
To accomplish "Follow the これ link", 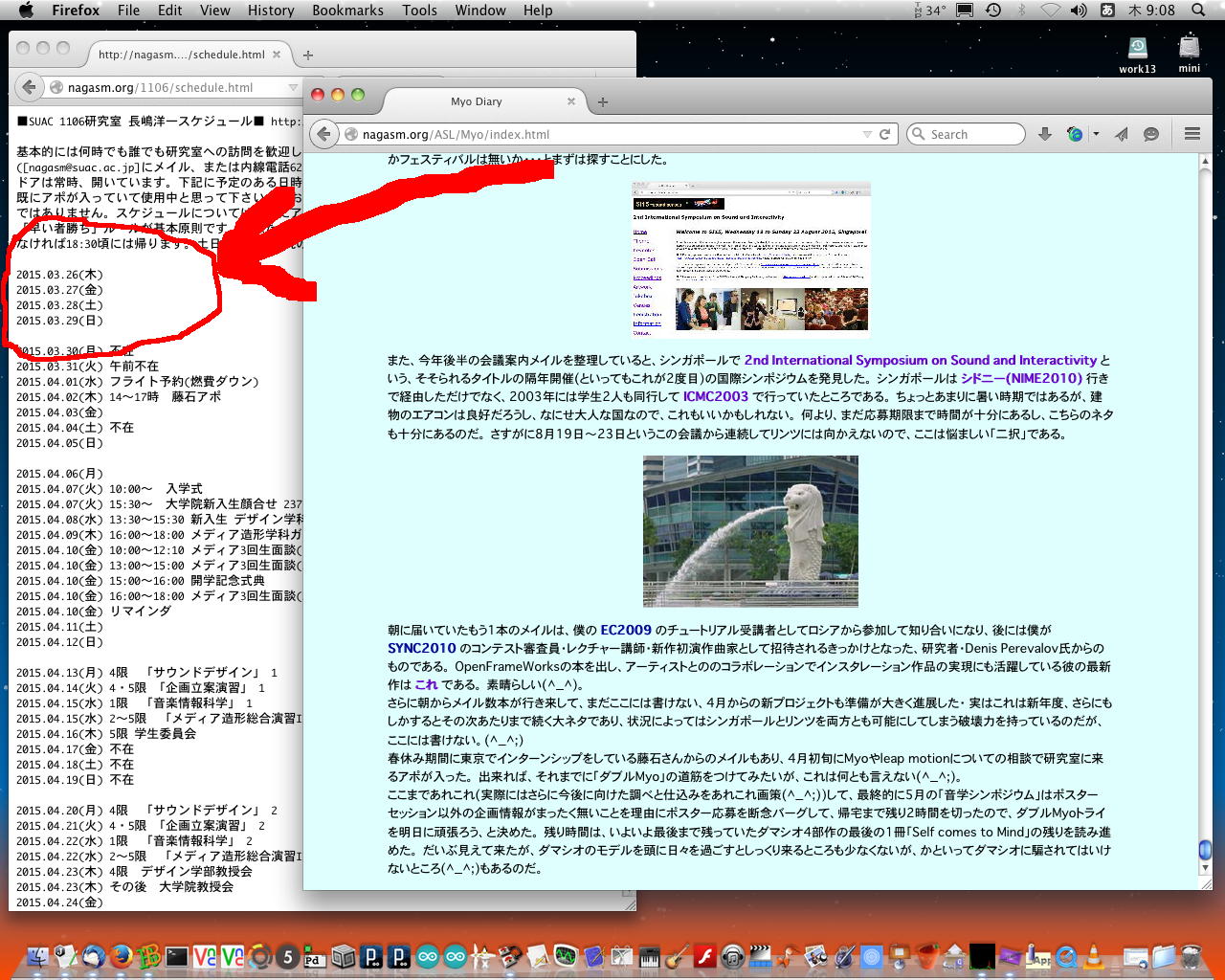I will [426, 685].
